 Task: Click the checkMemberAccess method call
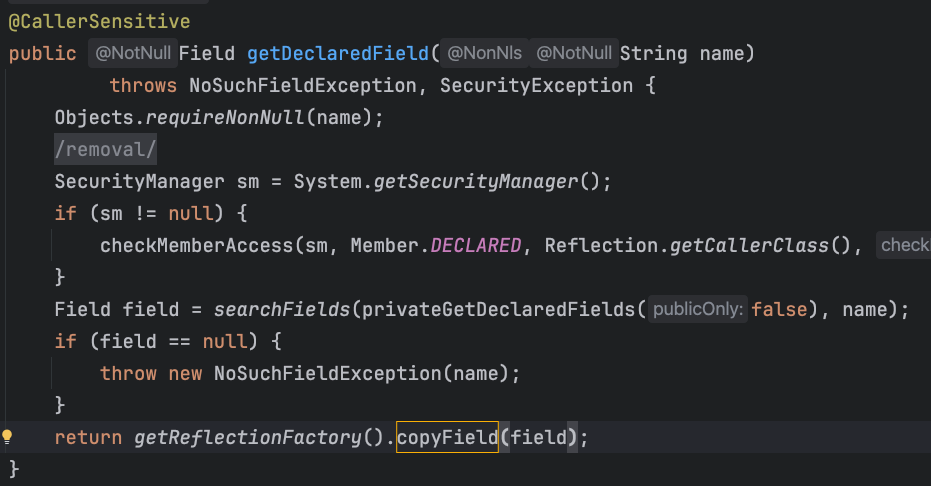[197, 246]
